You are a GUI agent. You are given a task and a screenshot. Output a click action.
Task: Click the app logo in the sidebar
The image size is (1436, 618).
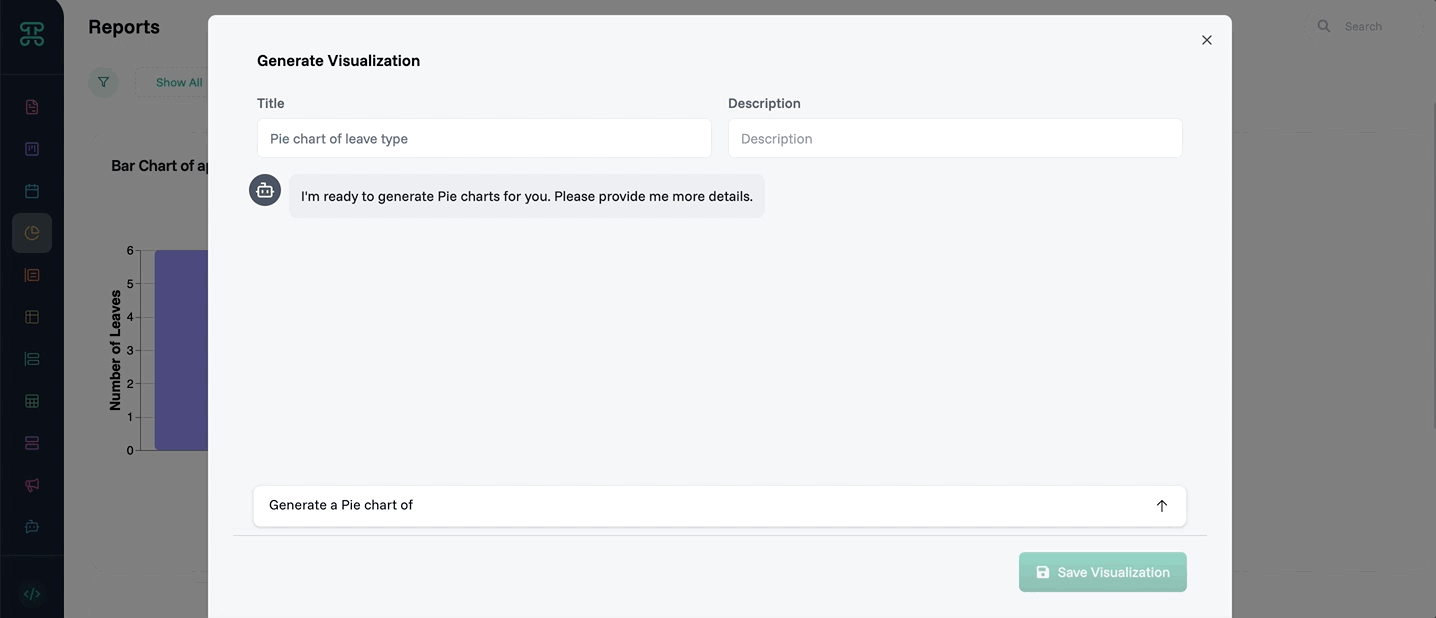(x=32, y=34)
